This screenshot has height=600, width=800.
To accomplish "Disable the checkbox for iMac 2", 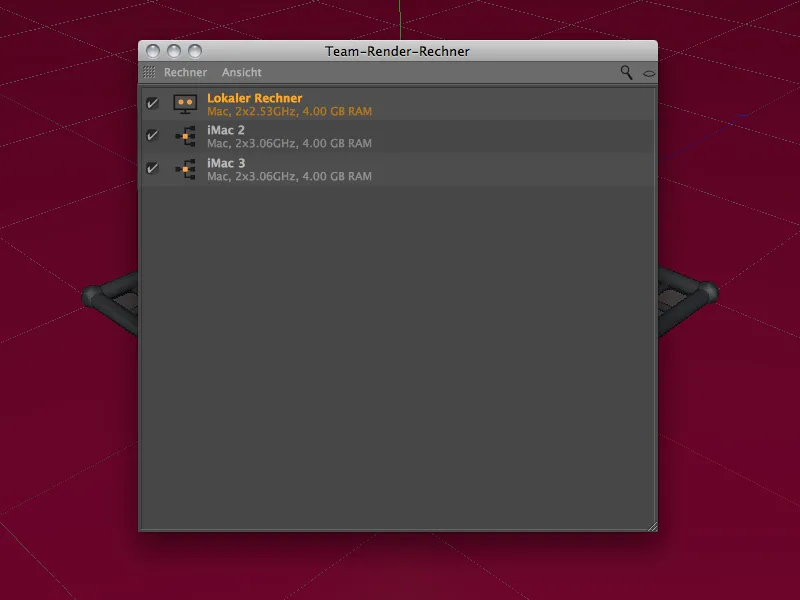I will tap(153, 136).
